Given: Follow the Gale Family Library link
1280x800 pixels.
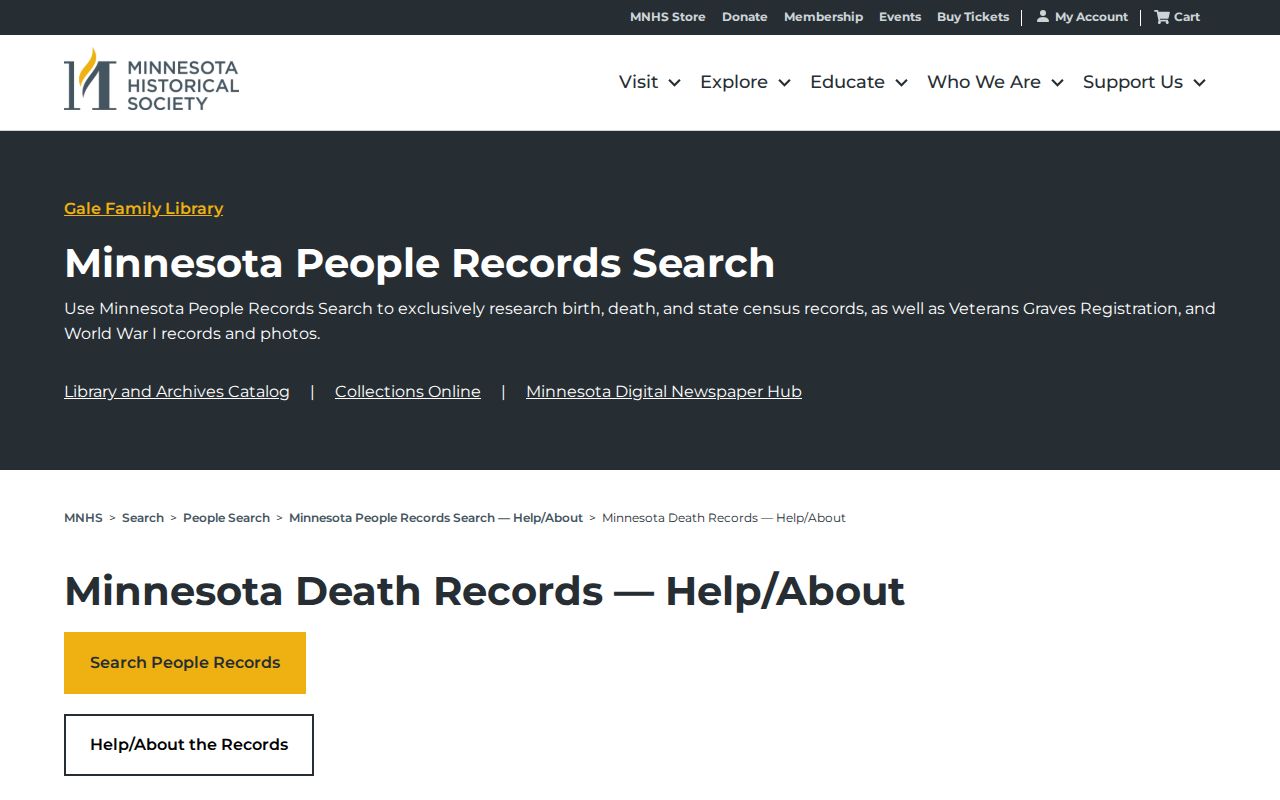Looking at the screenshot, I should [144, 208].
